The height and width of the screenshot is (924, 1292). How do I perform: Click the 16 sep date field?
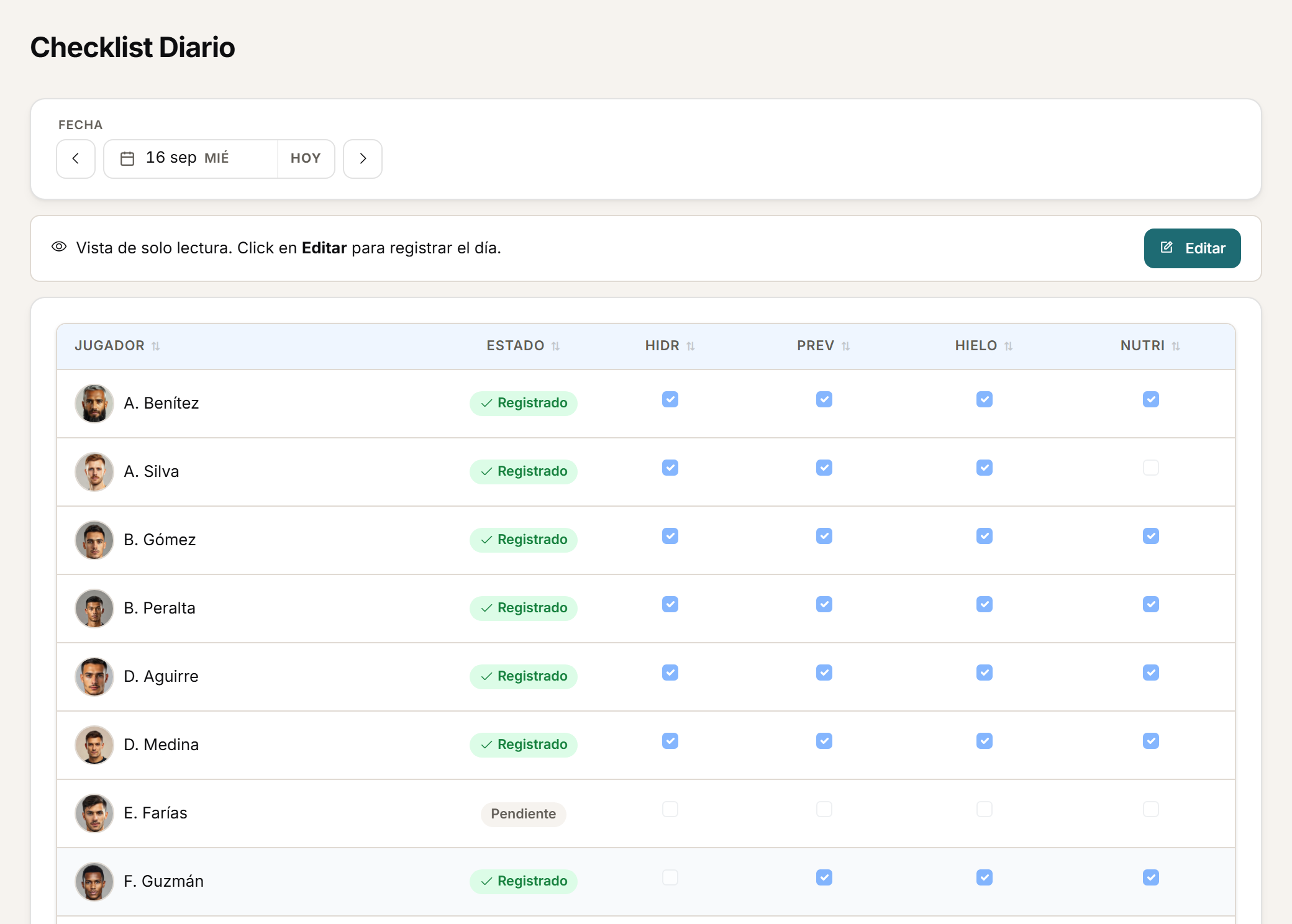tap(191, 159)
